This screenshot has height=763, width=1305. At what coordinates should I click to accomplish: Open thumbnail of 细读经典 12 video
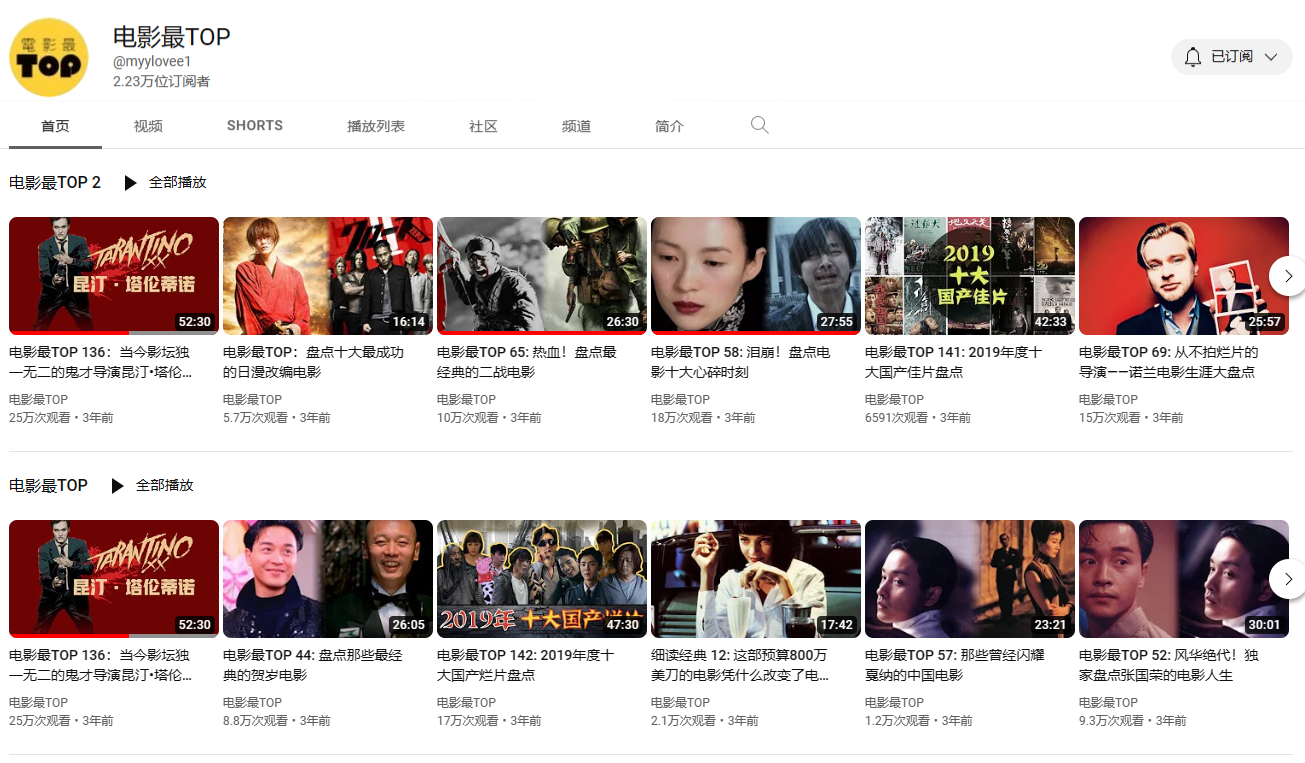click(x=756, y=579)
